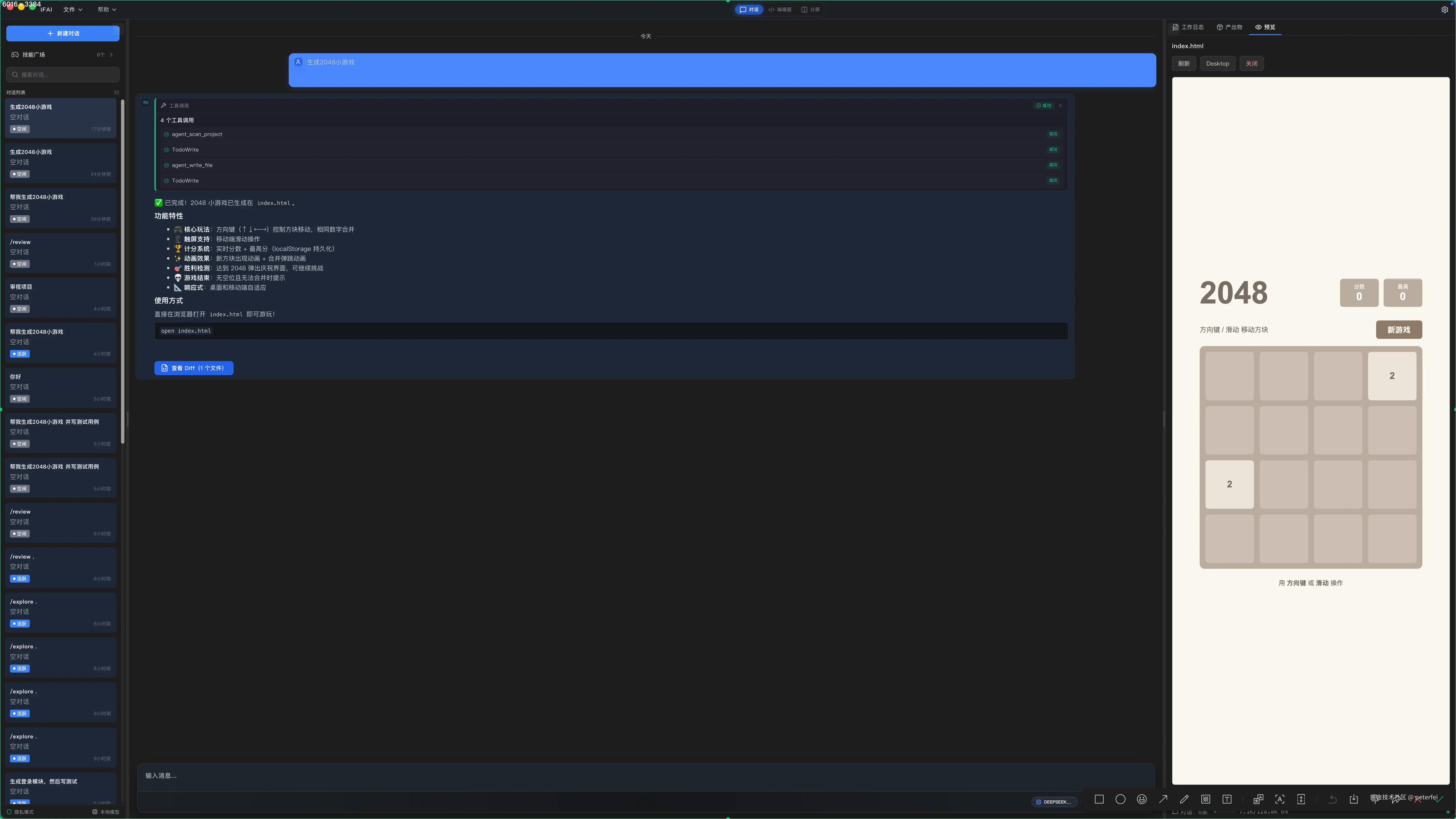Click the Skills Plaza gamepad icon
1456x819 pixels.
point(15,55)
